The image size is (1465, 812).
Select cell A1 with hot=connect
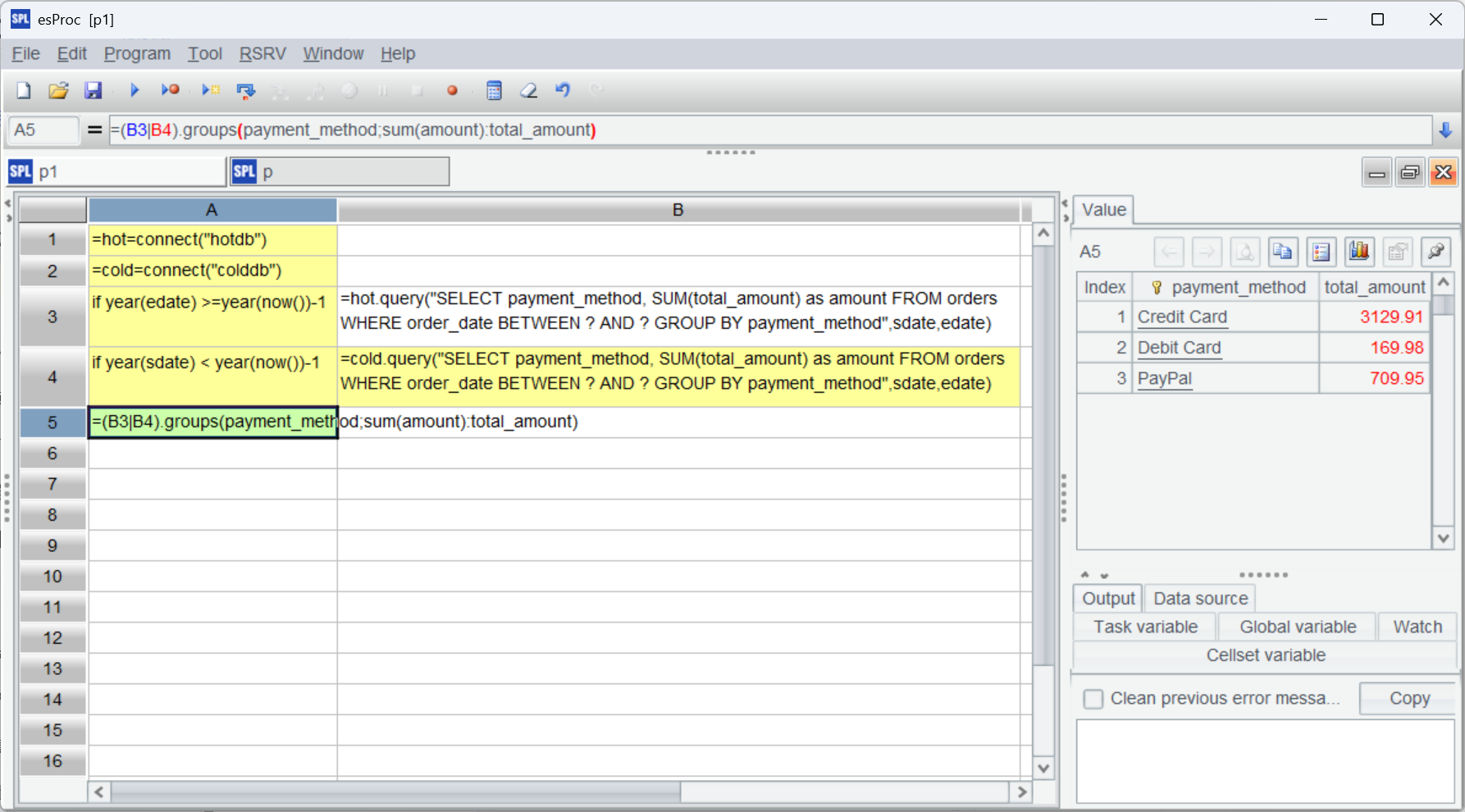[212, 239]
